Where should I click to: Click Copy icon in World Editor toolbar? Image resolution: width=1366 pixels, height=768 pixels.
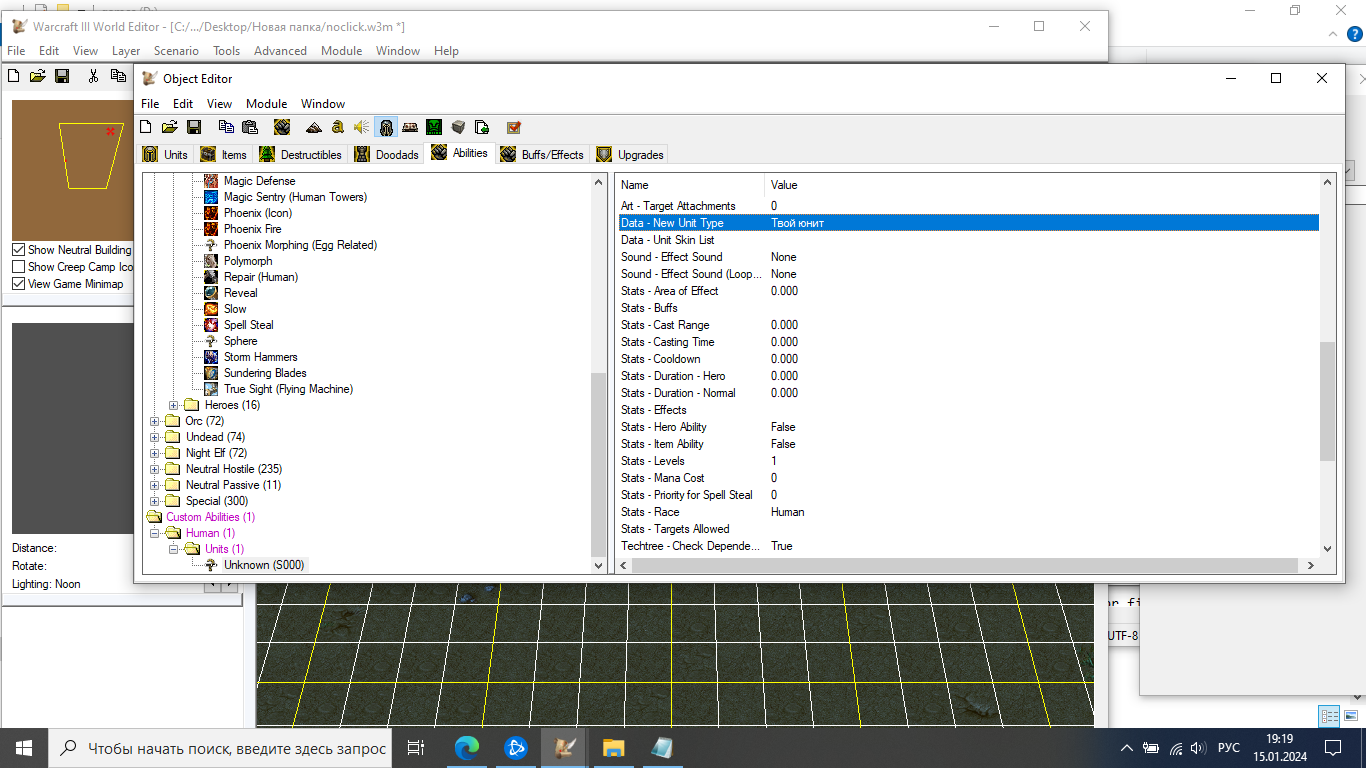(x=118, y=75)
